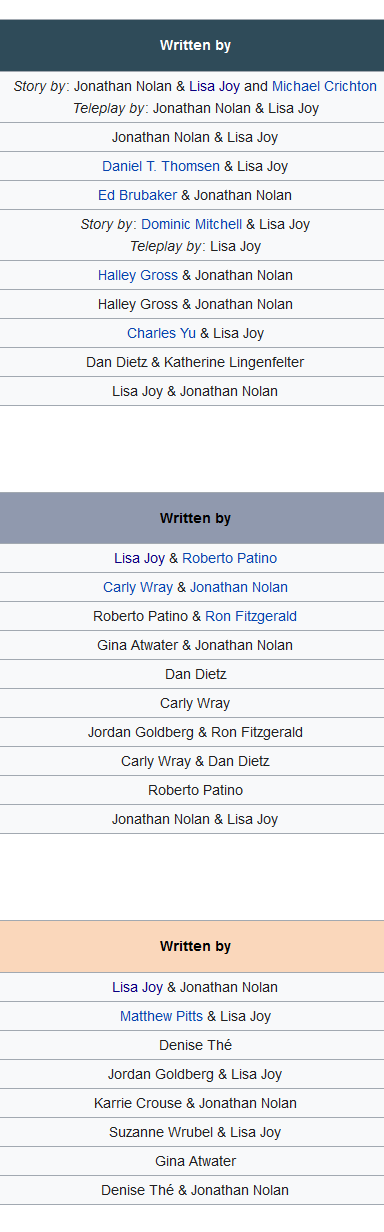Click Dan Dietz & Katherine Lingenfelter row

pos(192,362)
